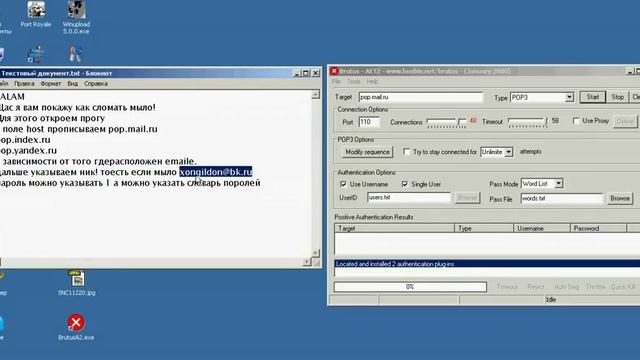Open Tools menu in Brutus
This screenshot has height=360, width=640.
coord(353,82)
